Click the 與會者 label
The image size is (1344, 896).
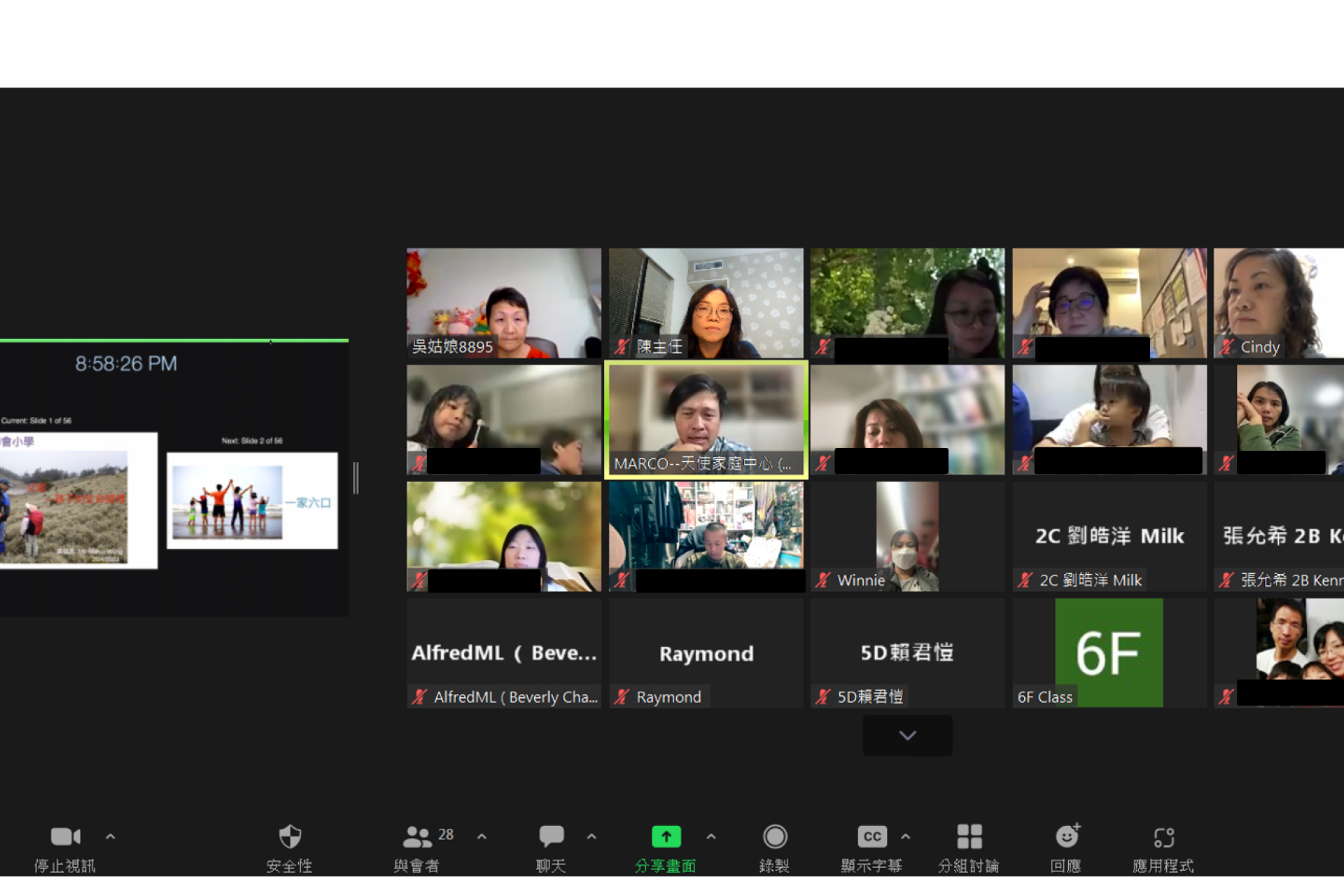(x=416, y=866)
